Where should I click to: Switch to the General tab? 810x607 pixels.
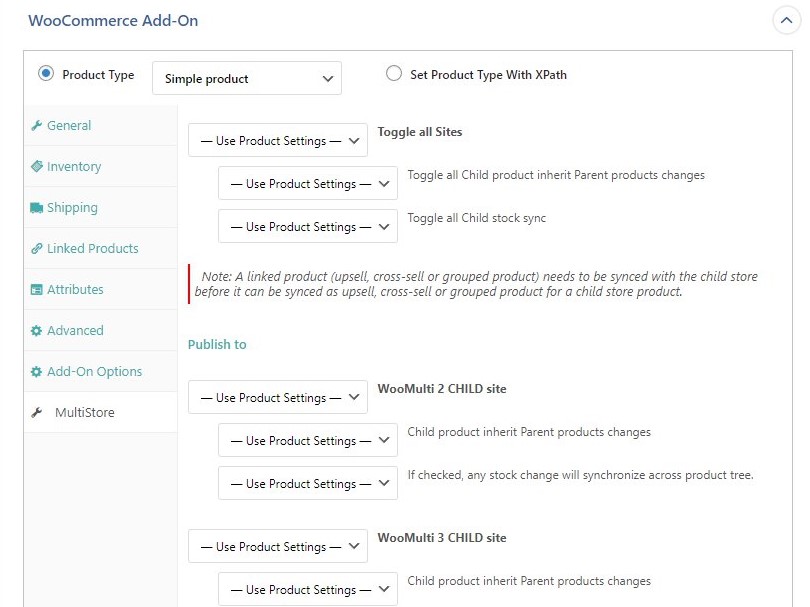tap(101, 126)
